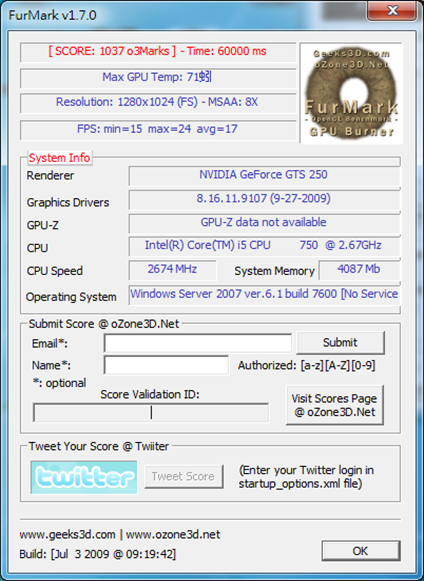Click the FPS min max avg field
The height and width of the screenshot is (581, 424).
(x=158, y=130)
